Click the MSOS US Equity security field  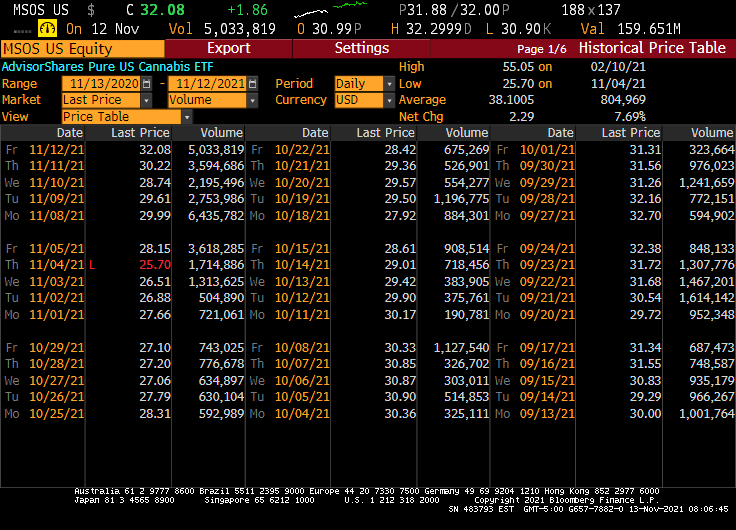[83, 49]
